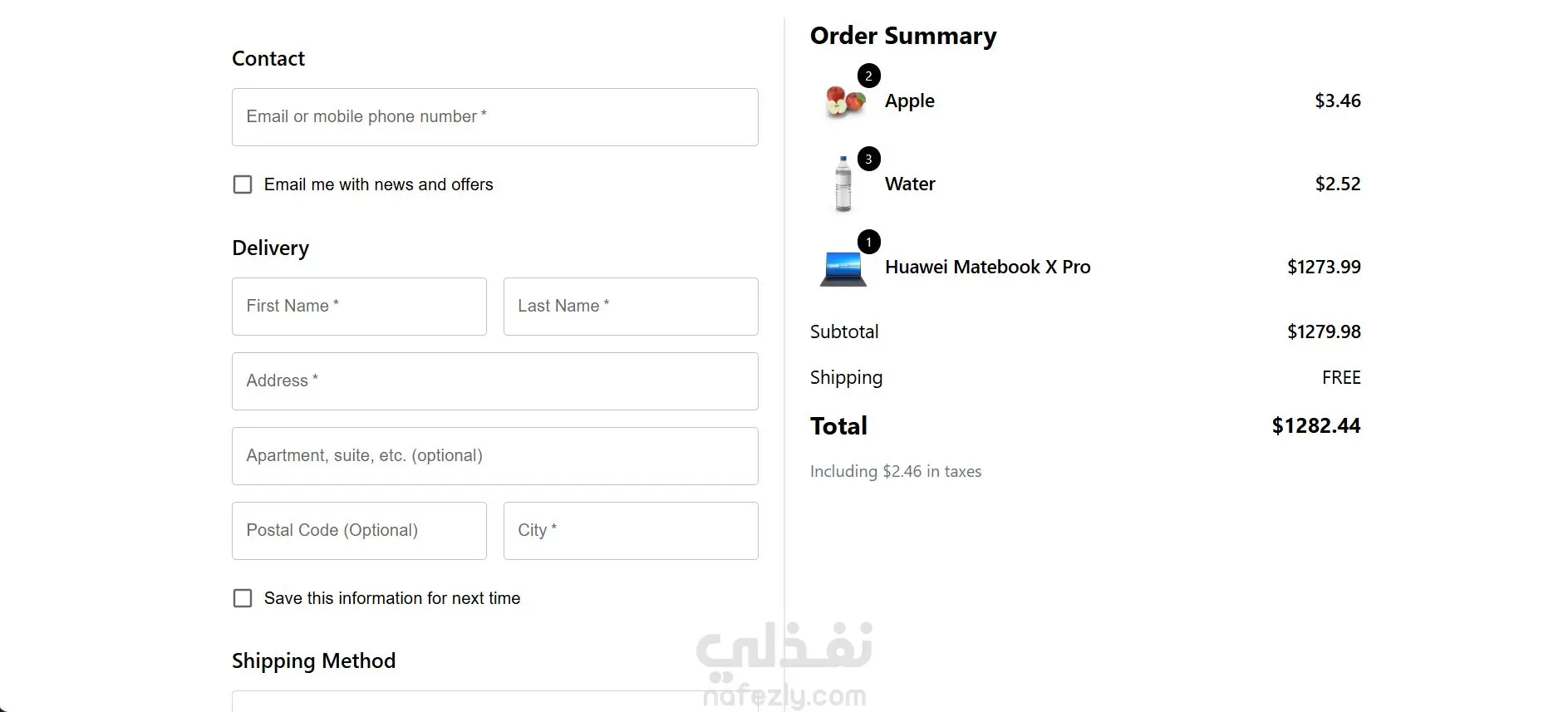Click the Water product name
The image size is (1568, 712).
tap(910, 184)
